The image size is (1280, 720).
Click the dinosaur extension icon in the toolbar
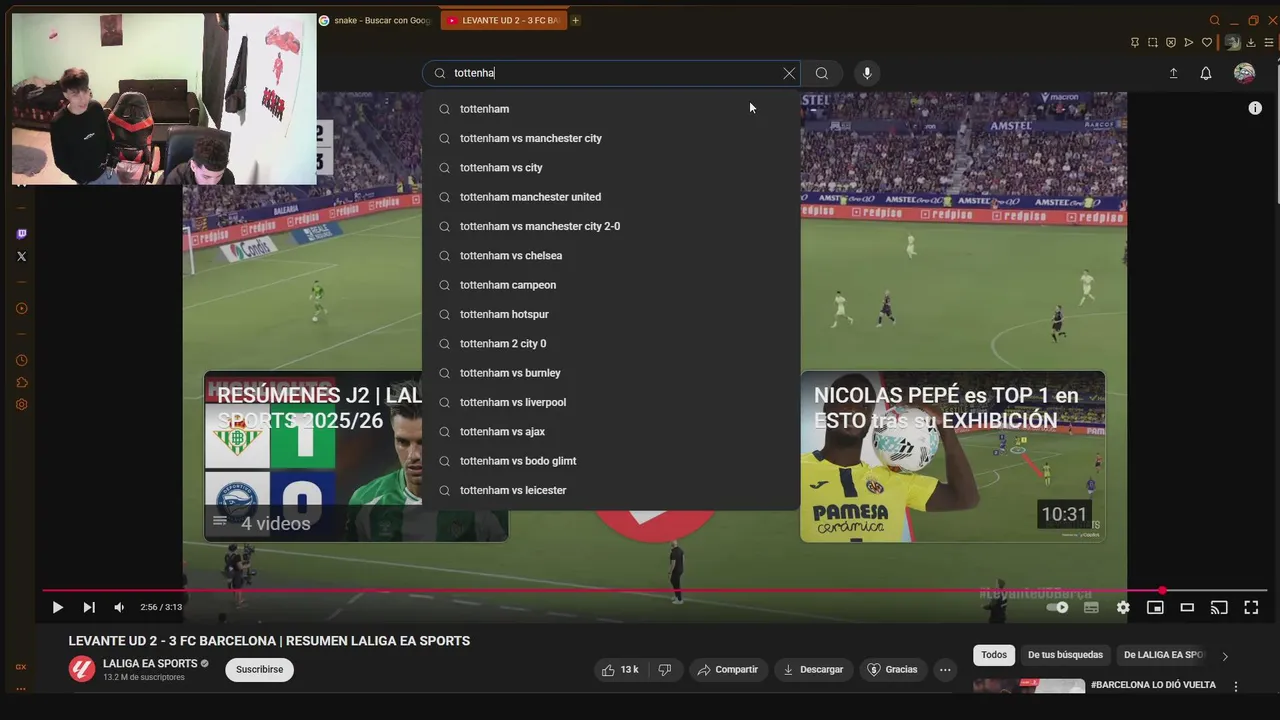point(1232,42)
